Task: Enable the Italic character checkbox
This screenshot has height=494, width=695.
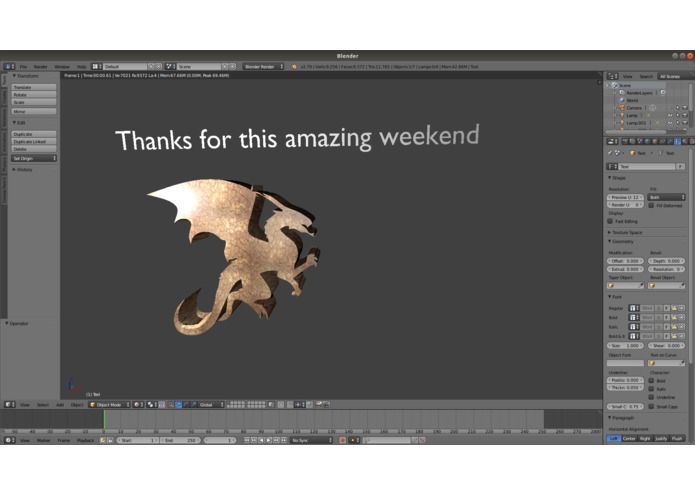Action: (x=651, y=389)
